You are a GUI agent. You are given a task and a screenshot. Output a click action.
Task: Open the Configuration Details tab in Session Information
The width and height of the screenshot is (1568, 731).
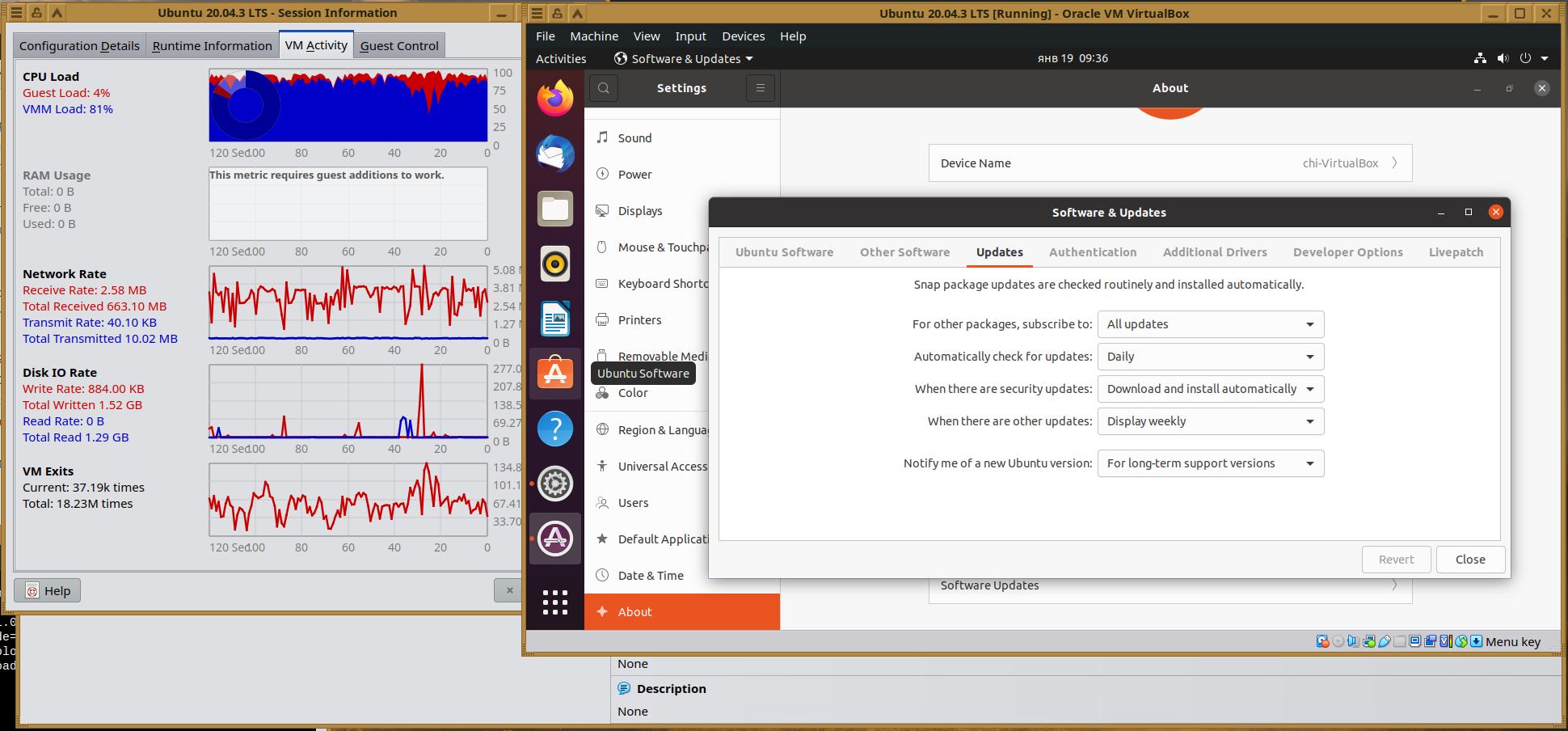click(79, 45)
